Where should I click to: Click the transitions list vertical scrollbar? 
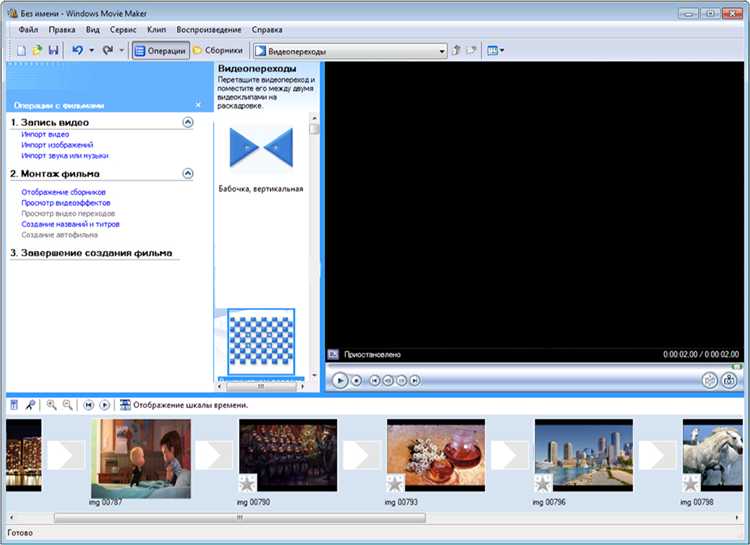314,246
